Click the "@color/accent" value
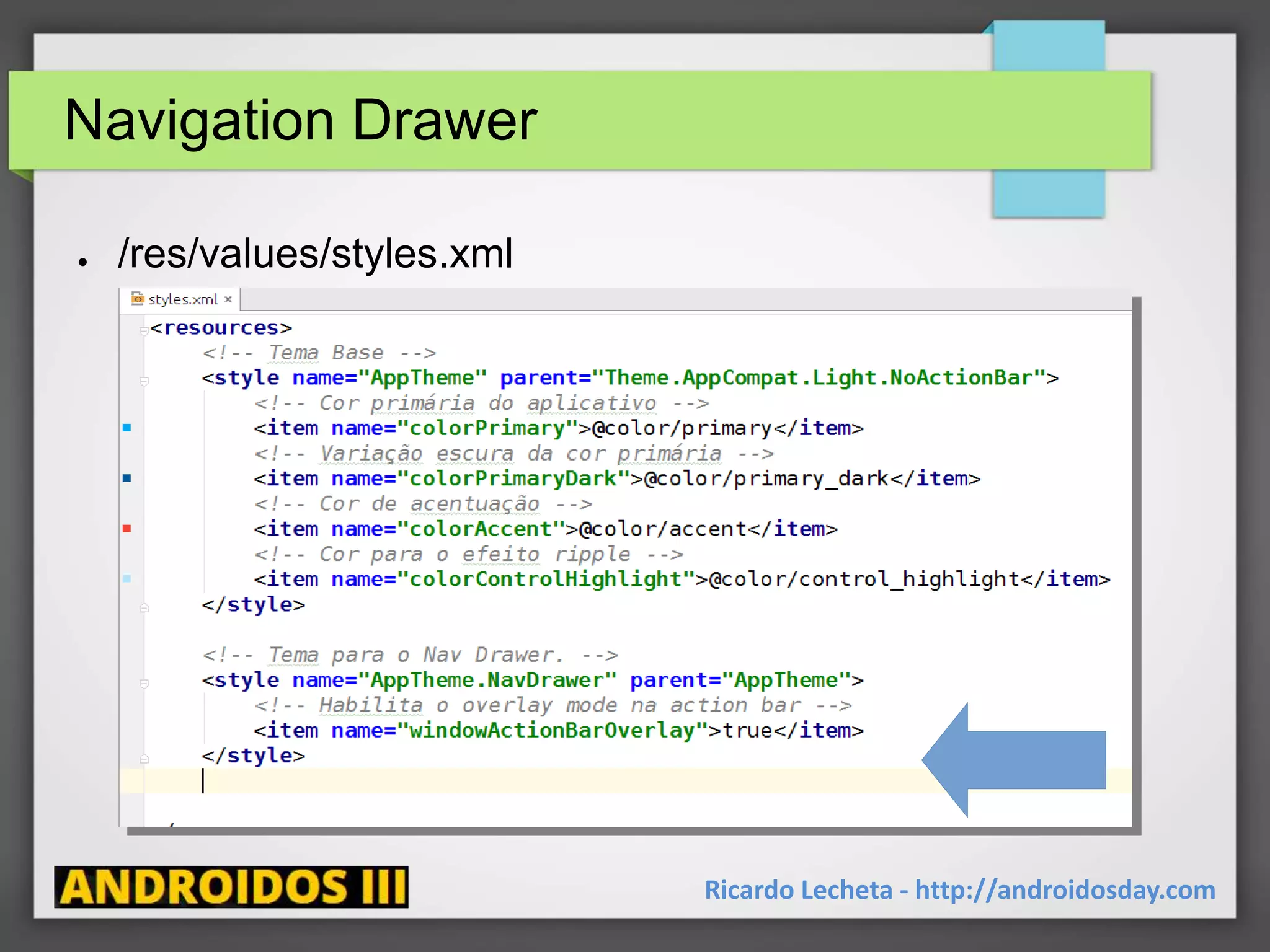 tap(663, 529)
